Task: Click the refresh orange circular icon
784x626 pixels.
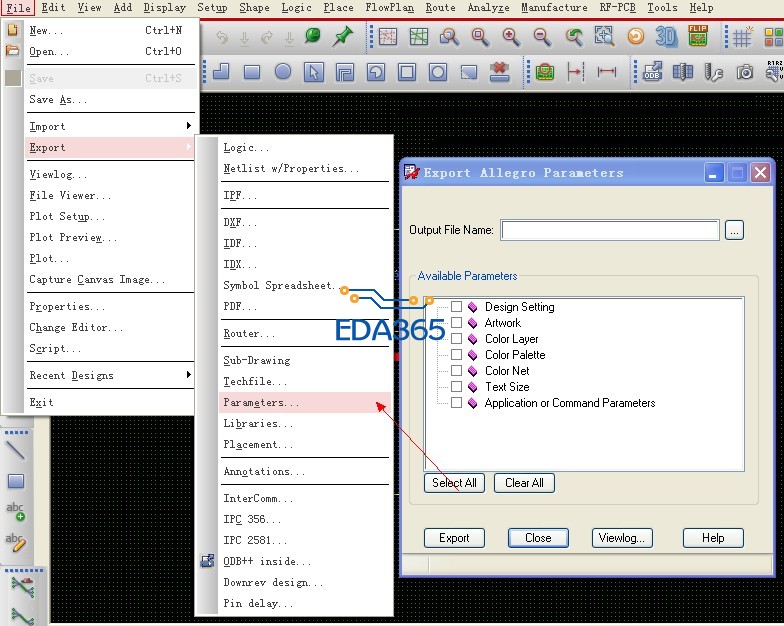Action: (636, 36)
